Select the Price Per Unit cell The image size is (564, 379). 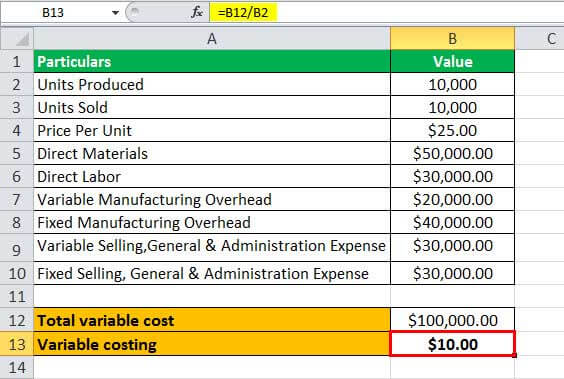[x=212, y=131]
